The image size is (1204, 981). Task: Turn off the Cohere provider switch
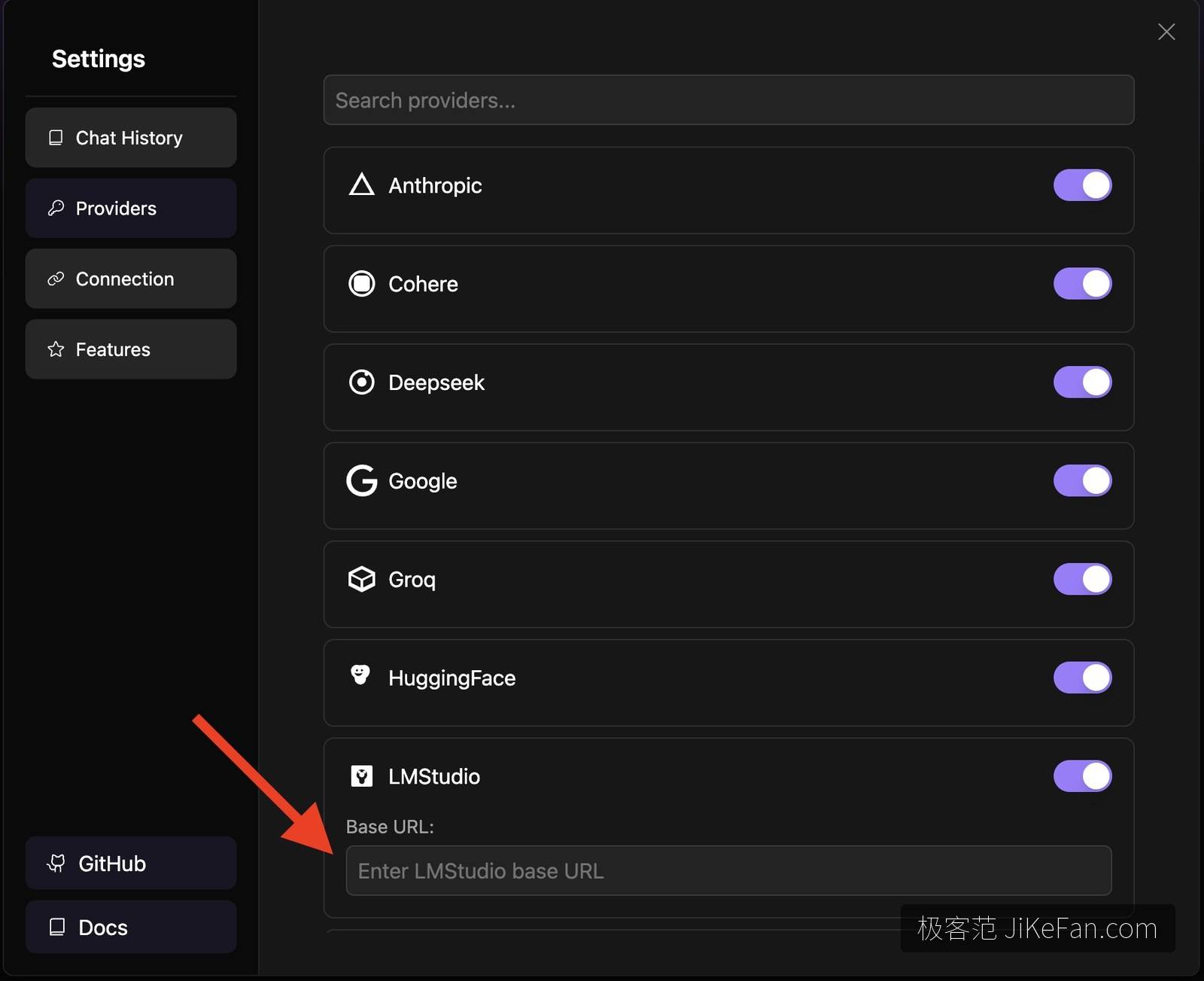pyautogui.click(x=1083, y=284)
